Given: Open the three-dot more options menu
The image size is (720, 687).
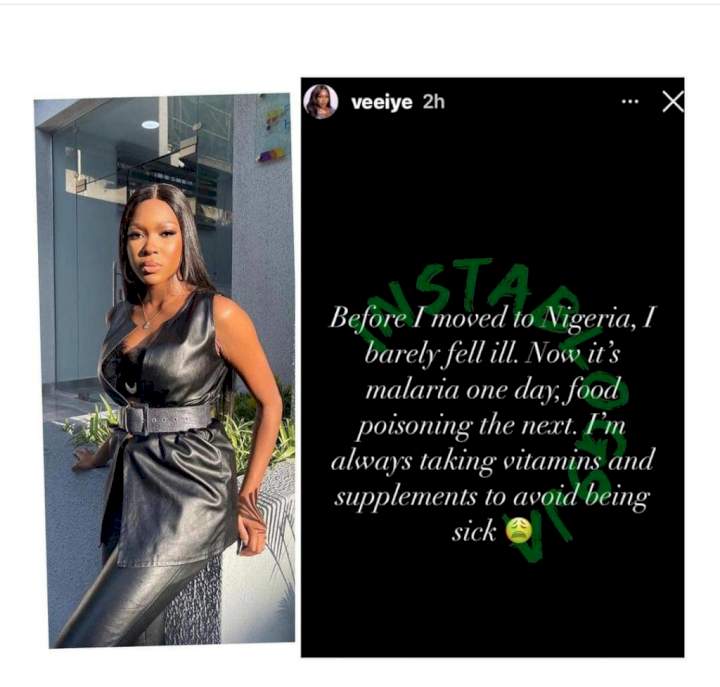Looking at the screenshot, I should coord(630,101).
